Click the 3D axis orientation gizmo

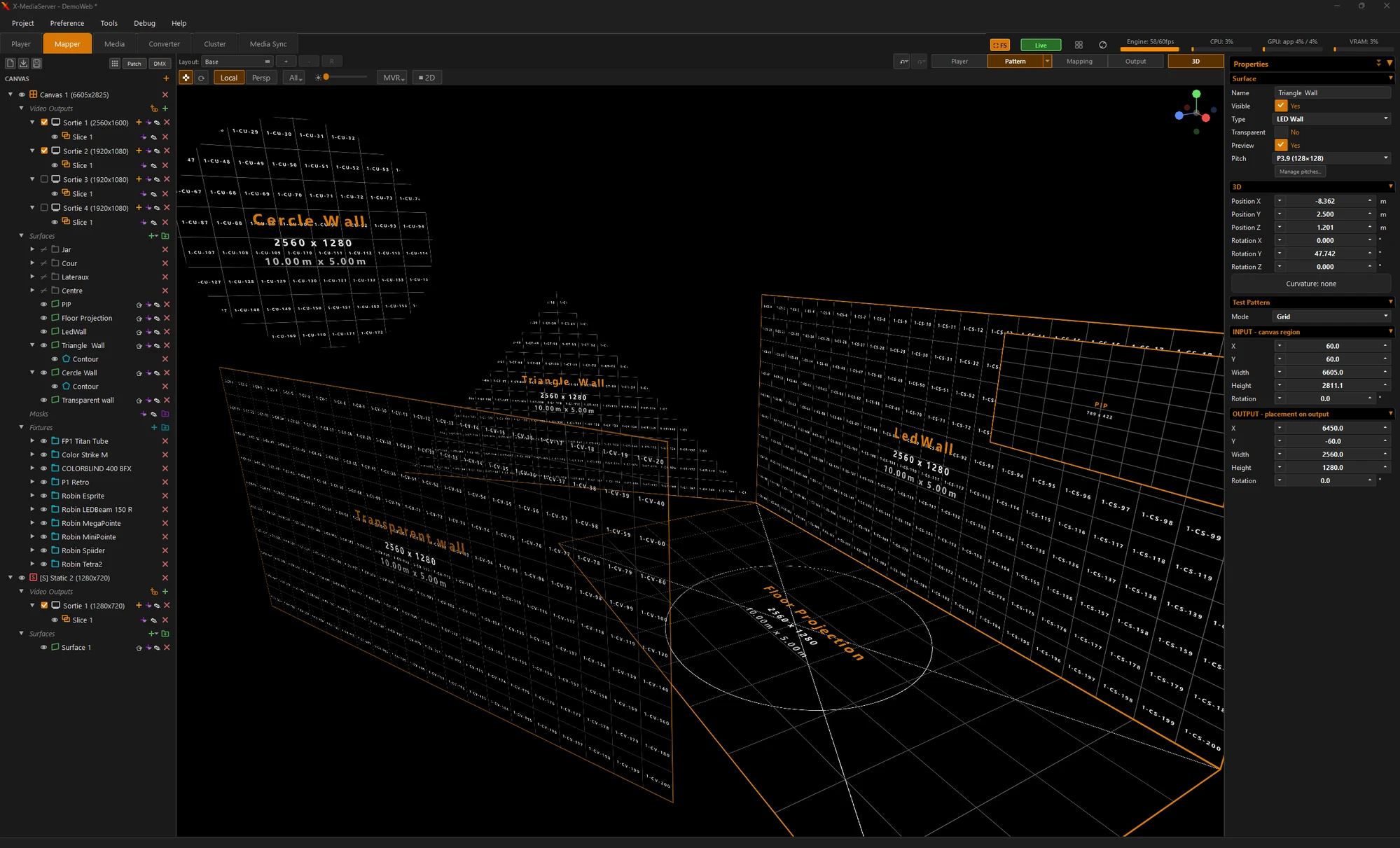(1195, 112)
